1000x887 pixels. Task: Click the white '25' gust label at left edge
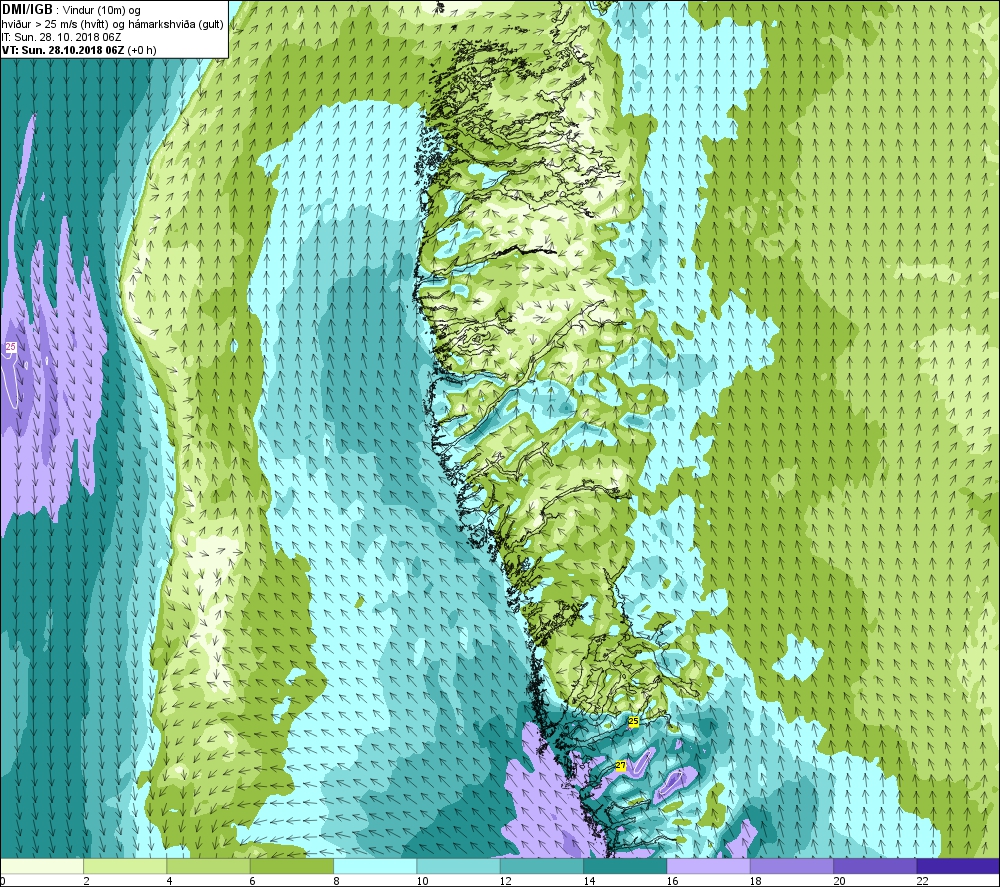pos(11,347)
